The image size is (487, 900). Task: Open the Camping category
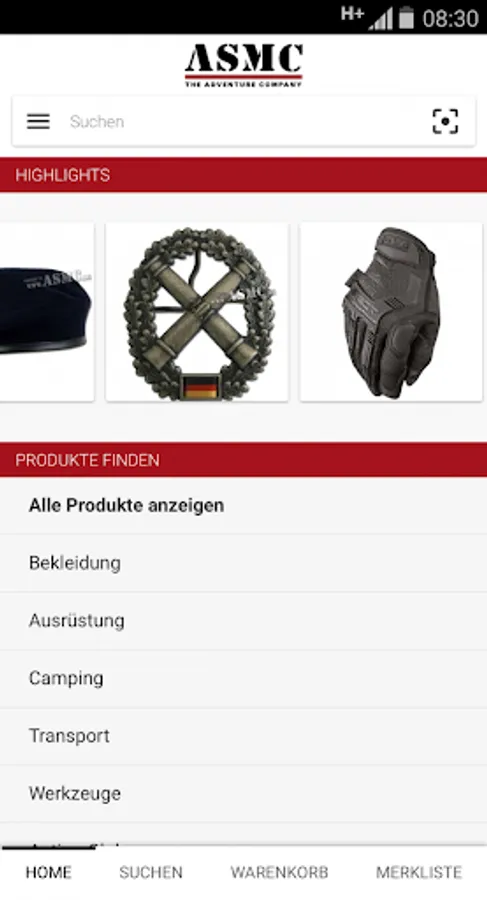244,678
